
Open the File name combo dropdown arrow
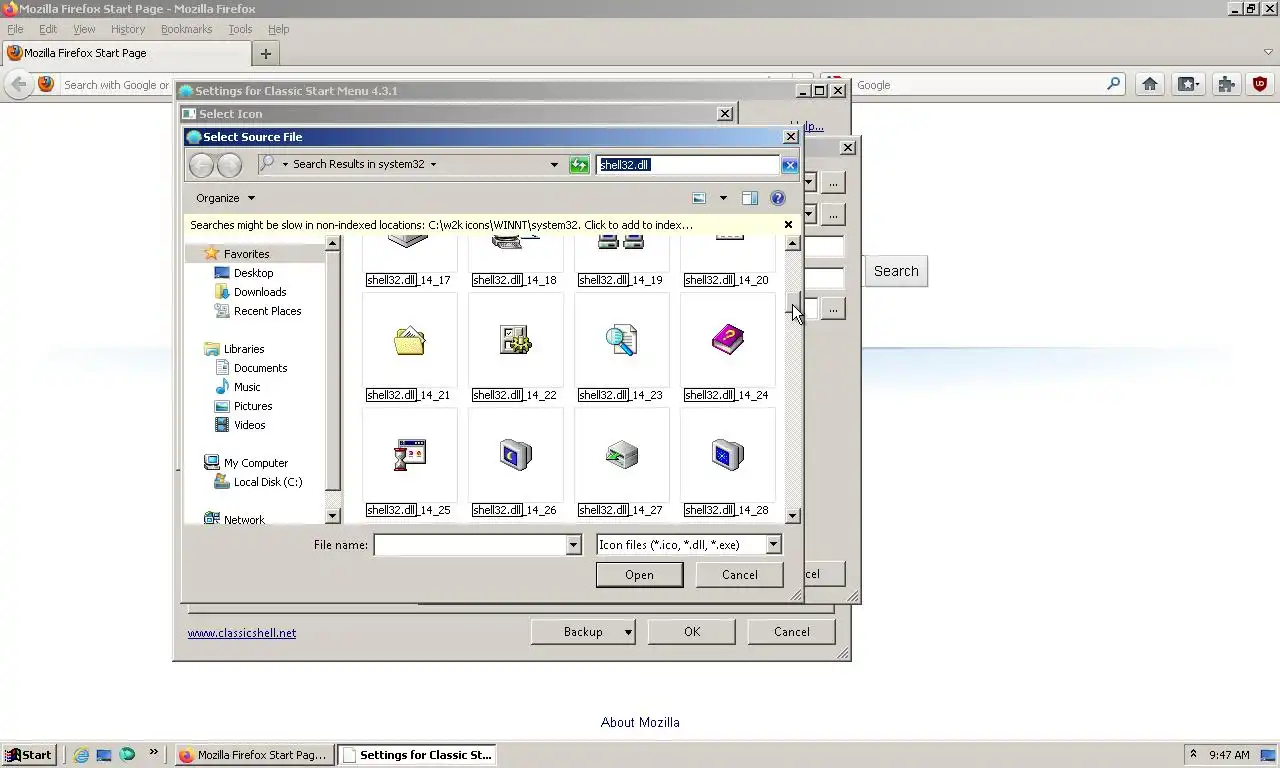(x=574, y=545)
